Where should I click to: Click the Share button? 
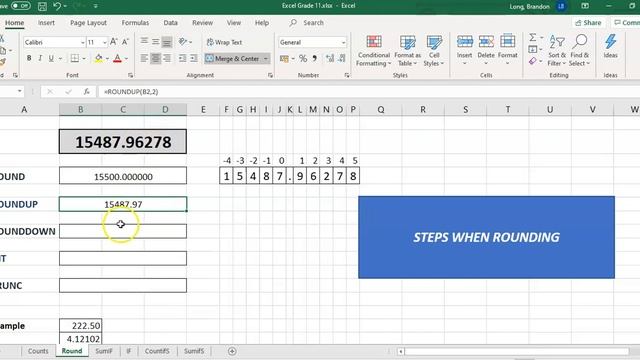coord(588,23)
